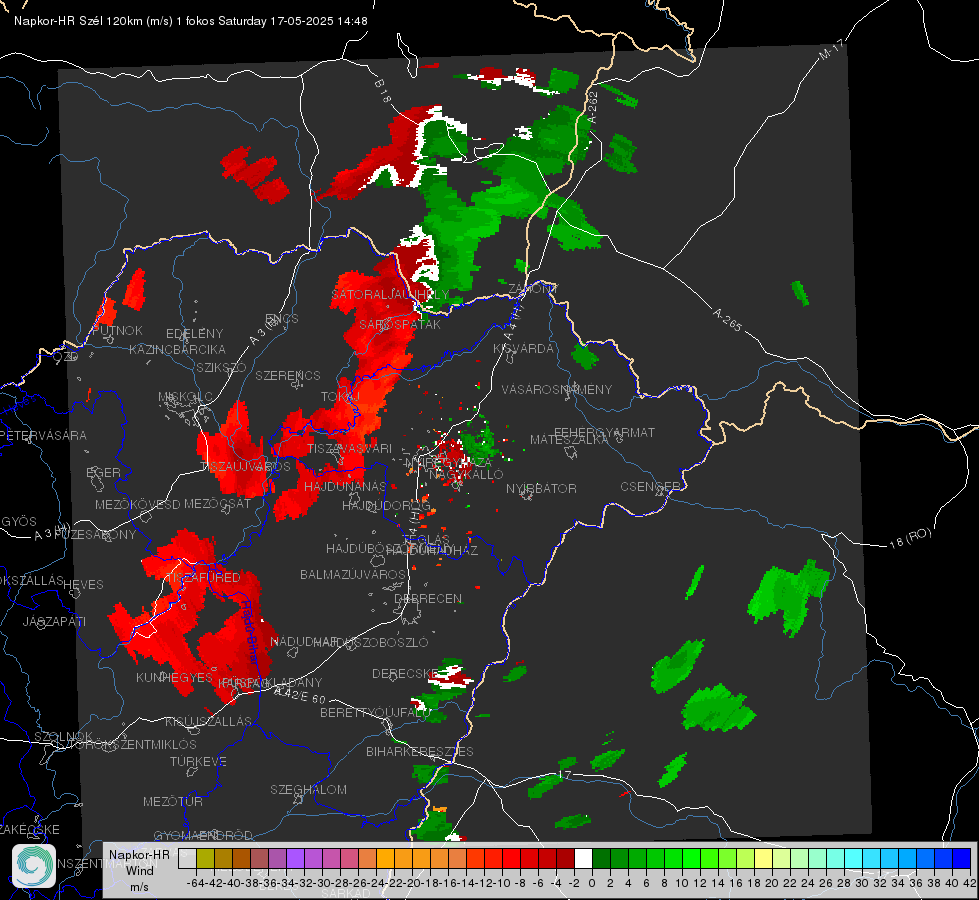Select the SATORALJAUJHELY label
The height and width of the screenshot is (900, 979).
point(390,294)
